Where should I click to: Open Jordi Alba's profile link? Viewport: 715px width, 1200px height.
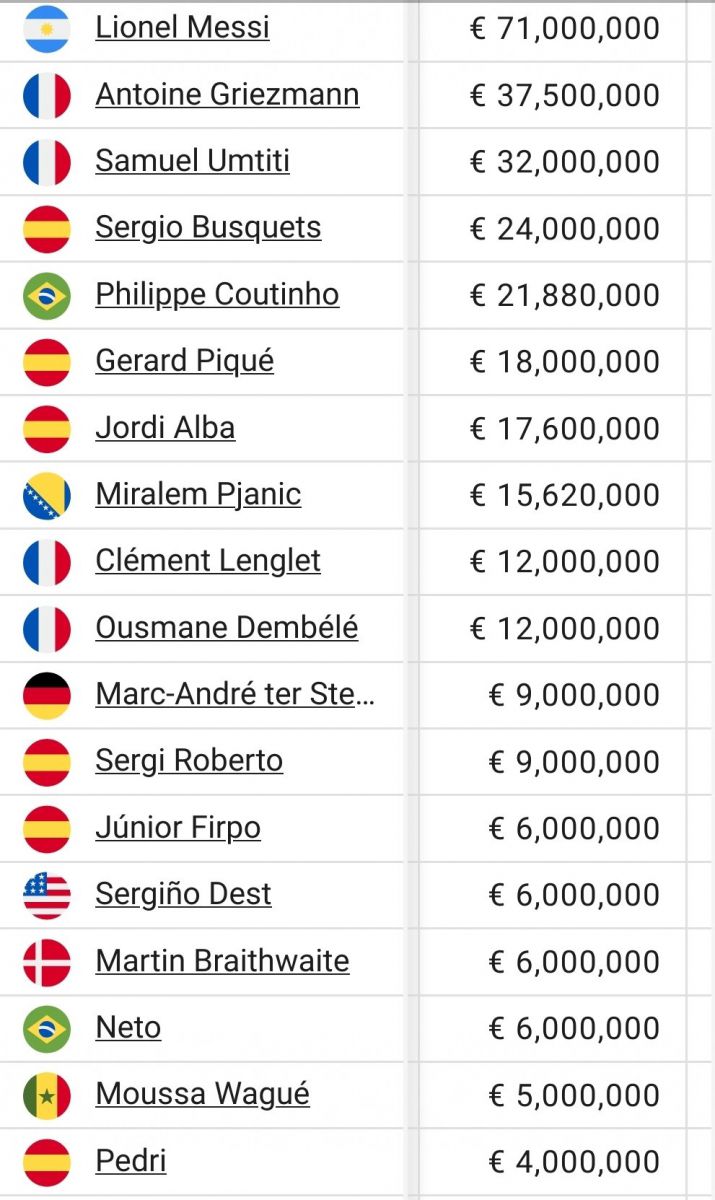[x=165, y=427]
